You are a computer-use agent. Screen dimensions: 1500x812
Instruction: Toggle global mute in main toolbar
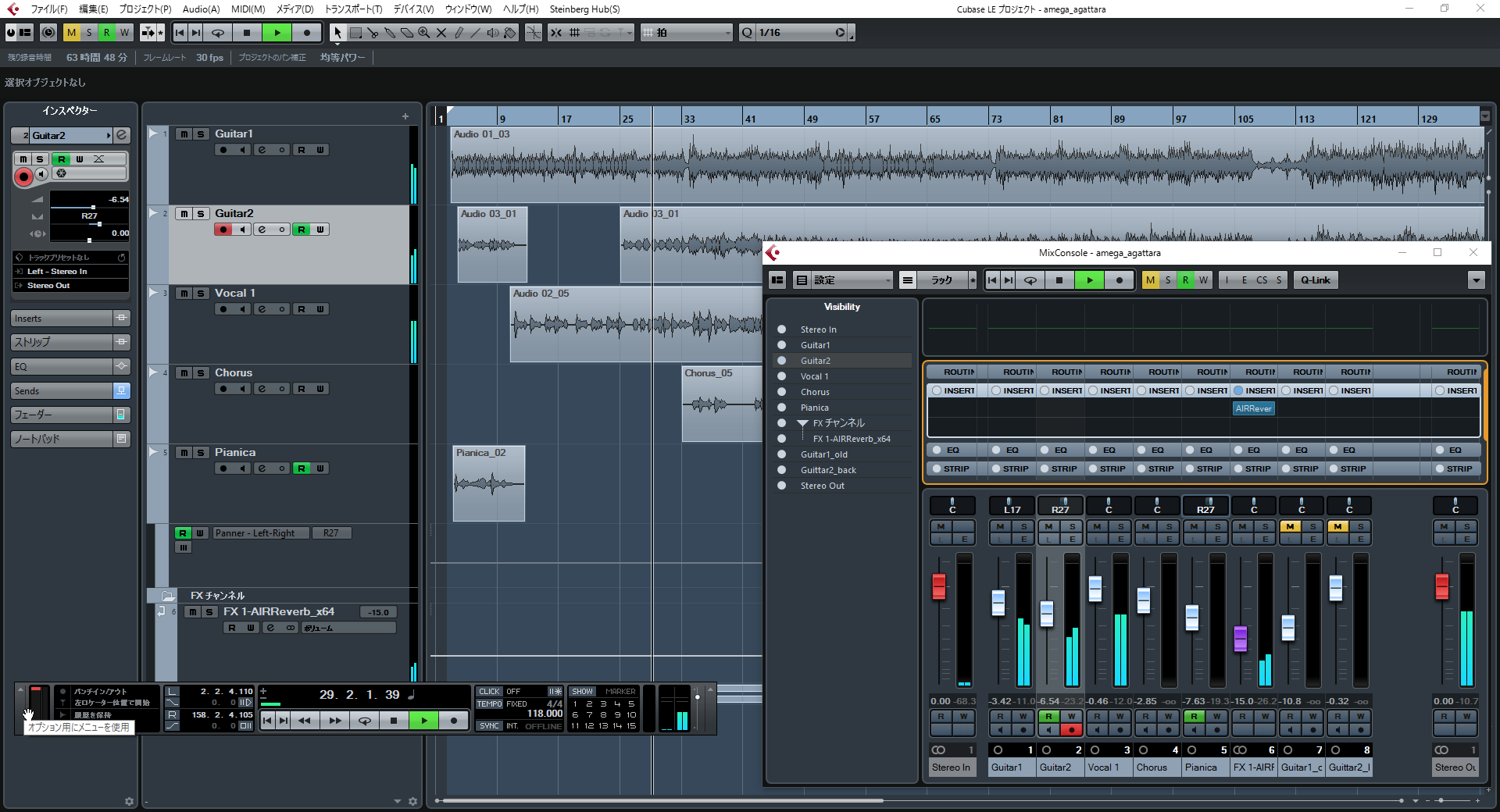point(71,33)
